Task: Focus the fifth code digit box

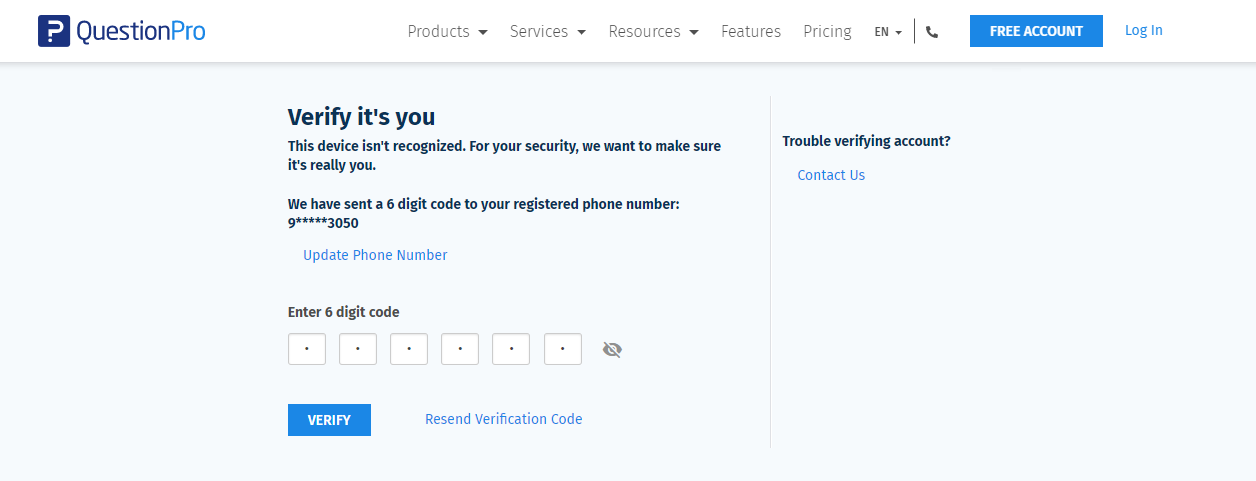Action: click(x=511, y=349)
